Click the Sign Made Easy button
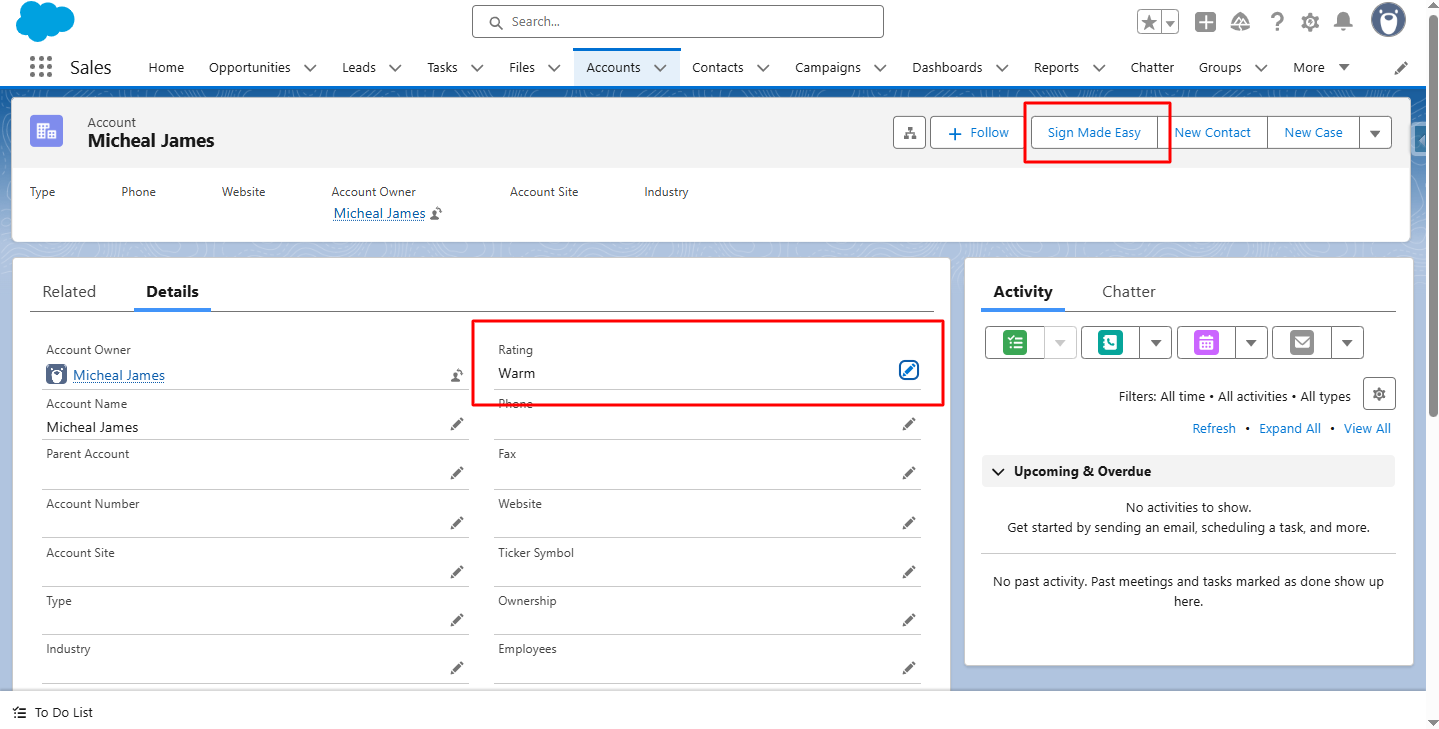 pos(1094,133)
